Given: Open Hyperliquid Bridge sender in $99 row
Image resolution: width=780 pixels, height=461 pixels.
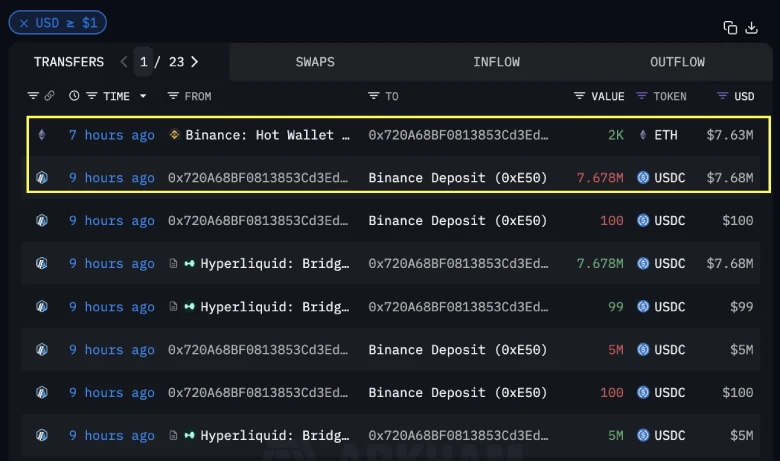Looking at the screenshot, I should click(275, 307).
